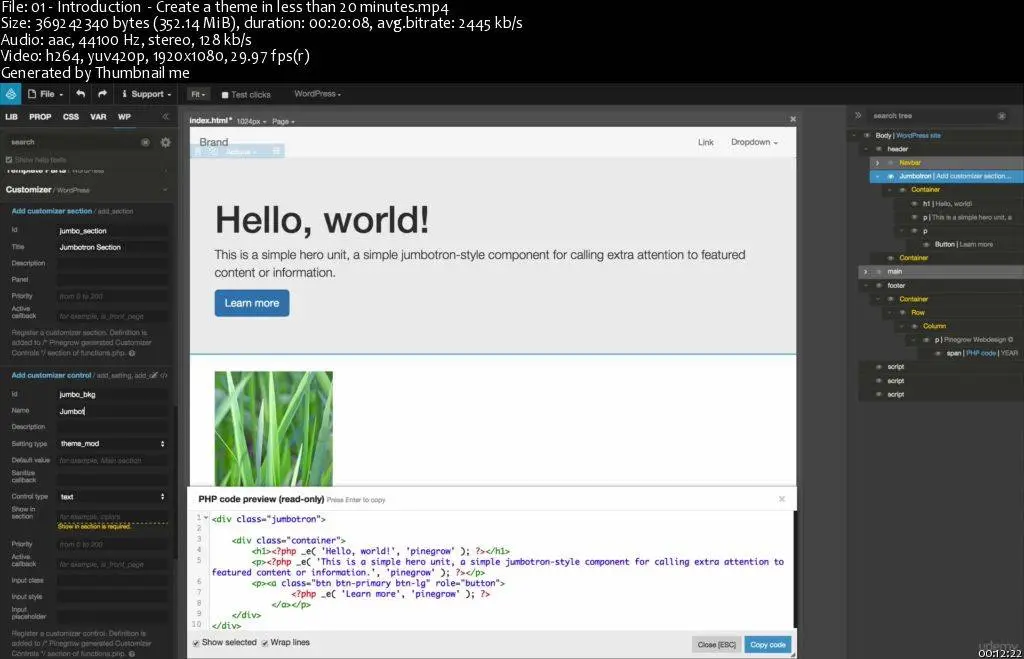Click the Name field containing Jumbot

click(x=112, y=411)
